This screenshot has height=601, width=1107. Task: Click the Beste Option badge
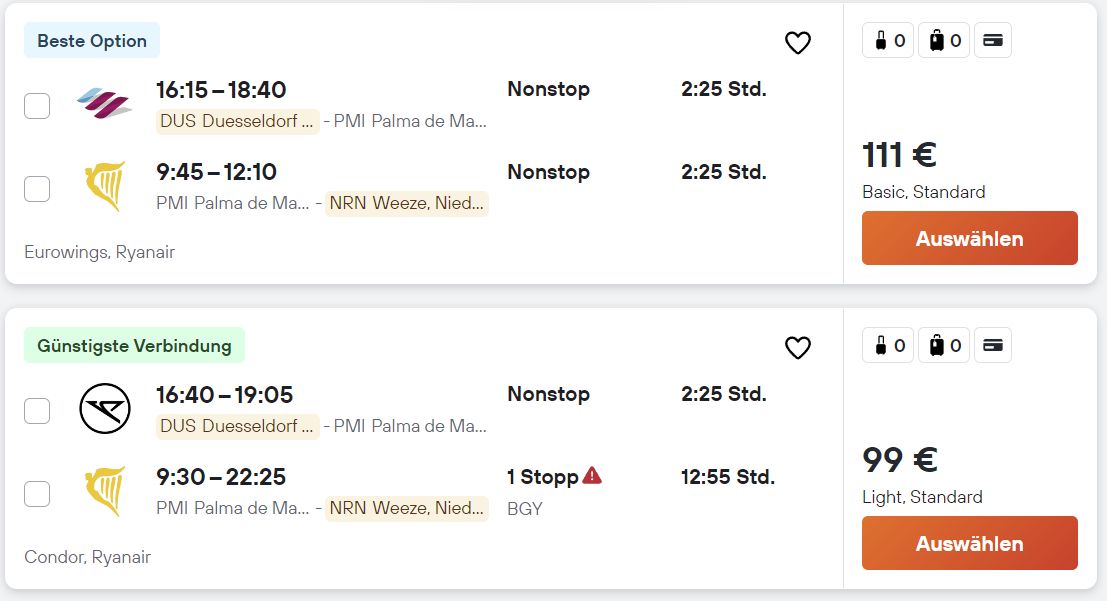coord(92,40)
